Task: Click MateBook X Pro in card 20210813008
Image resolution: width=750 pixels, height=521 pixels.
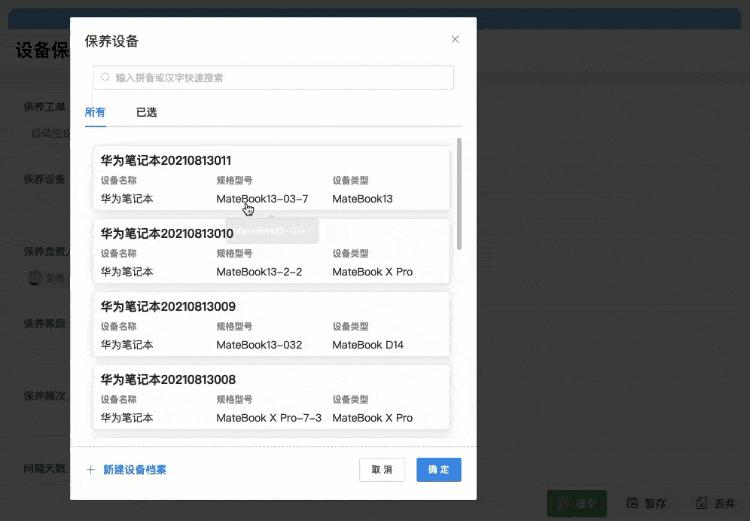Action: 373,418
